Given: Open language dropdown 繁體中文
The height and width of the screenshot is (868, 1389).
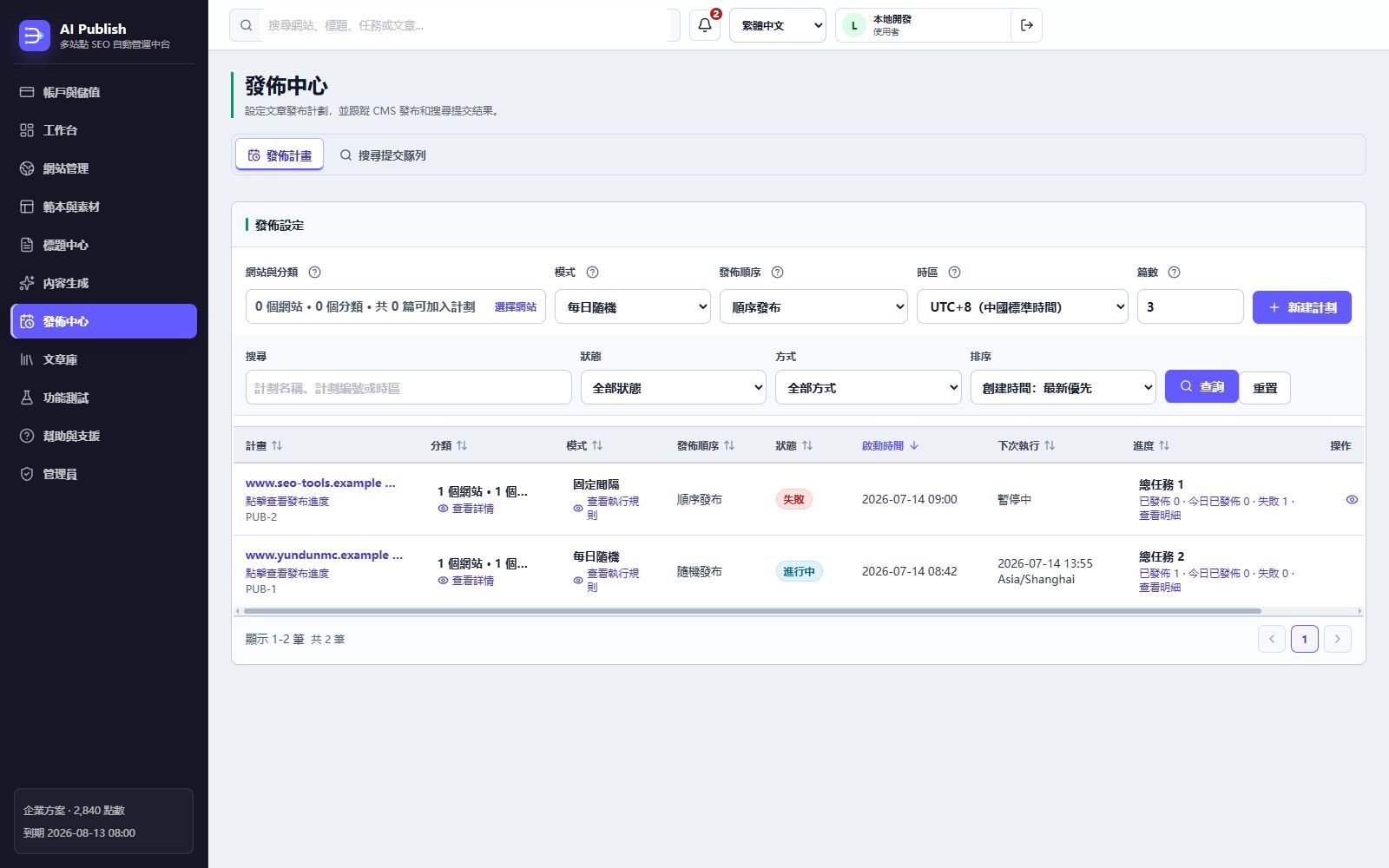Looking at the screenshot, I should pos(778,25).
